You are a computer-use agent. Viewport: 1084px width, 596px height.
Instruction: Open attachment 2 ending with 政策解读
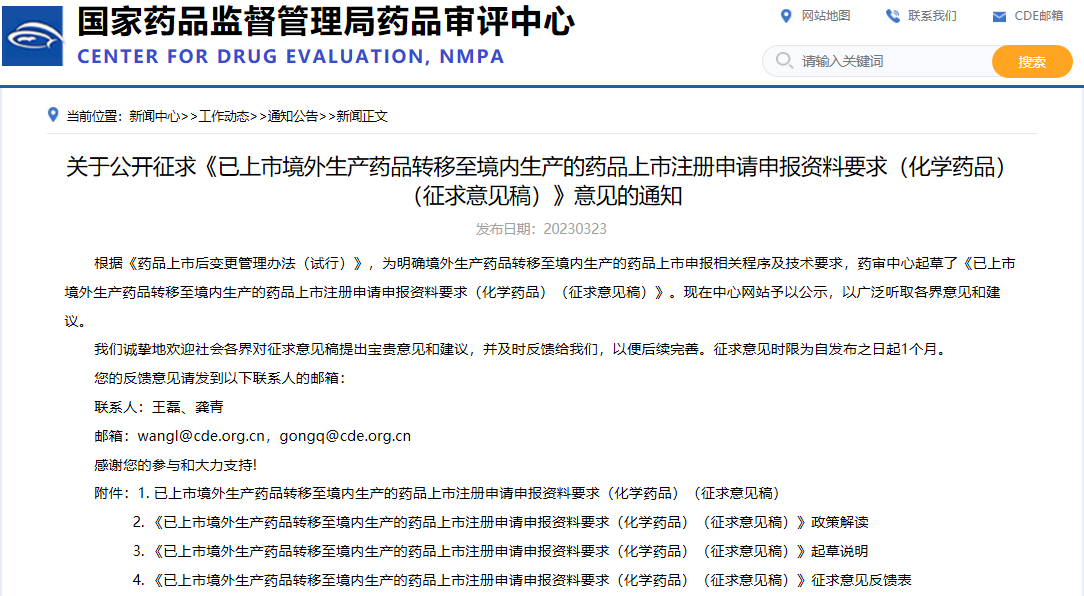click(510, 522)
